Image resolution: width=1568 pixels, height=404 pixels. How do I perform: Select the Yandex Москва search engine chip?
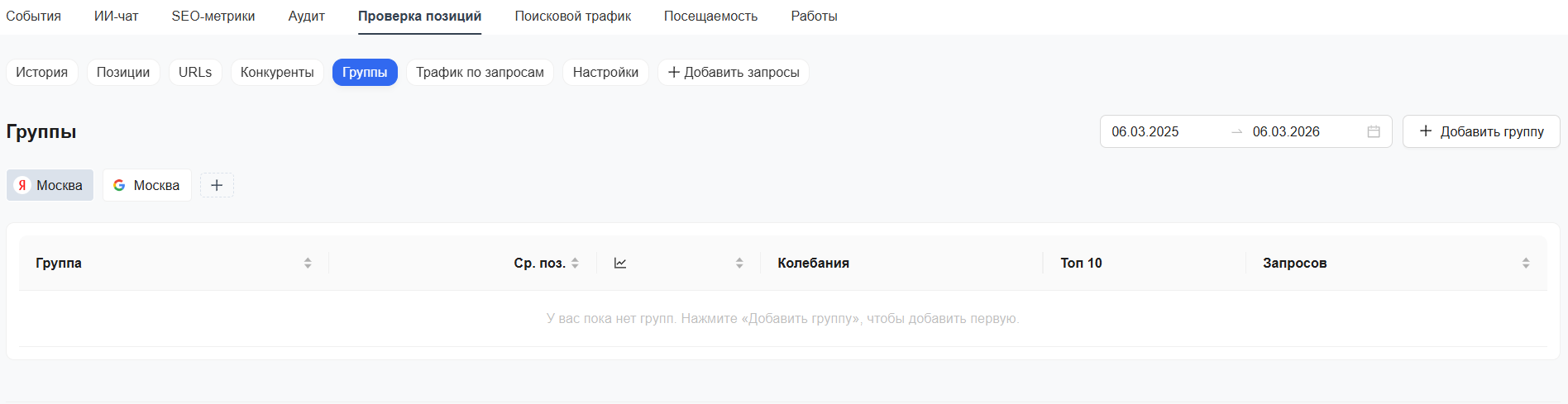click(x=50, y=185)
